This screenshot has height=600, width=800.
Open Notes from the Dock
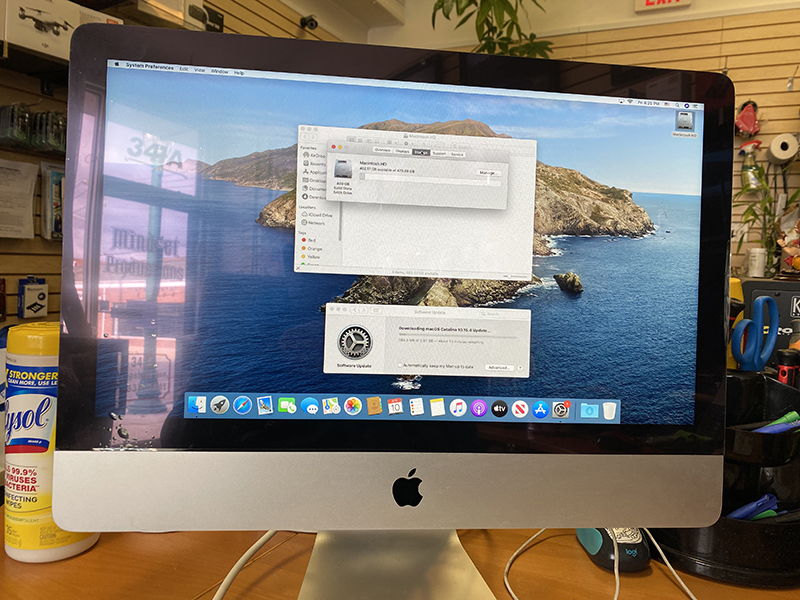[437, 408]
